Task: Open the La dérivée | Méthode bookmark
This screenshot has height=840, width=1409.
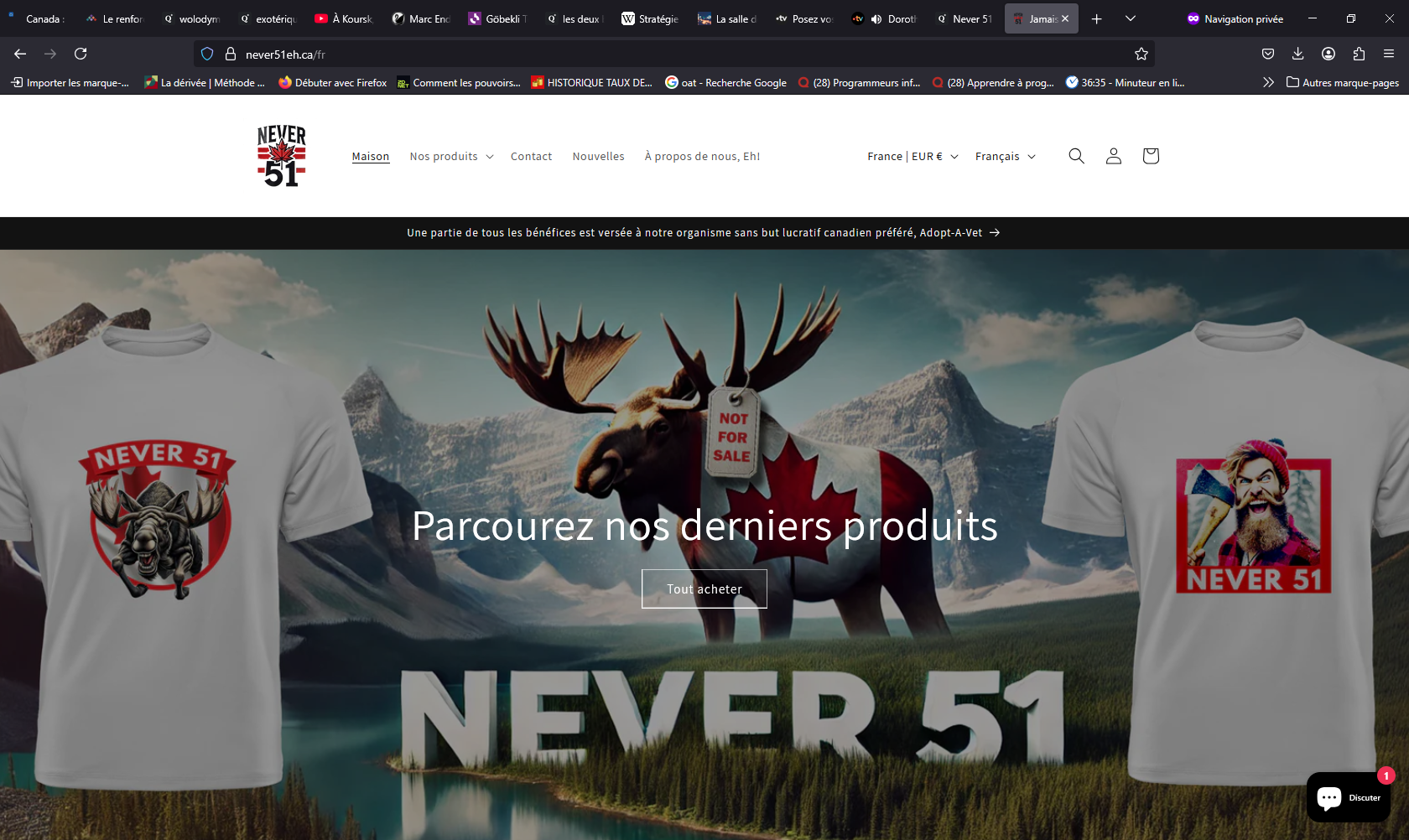Action: (x=205, y=82)
